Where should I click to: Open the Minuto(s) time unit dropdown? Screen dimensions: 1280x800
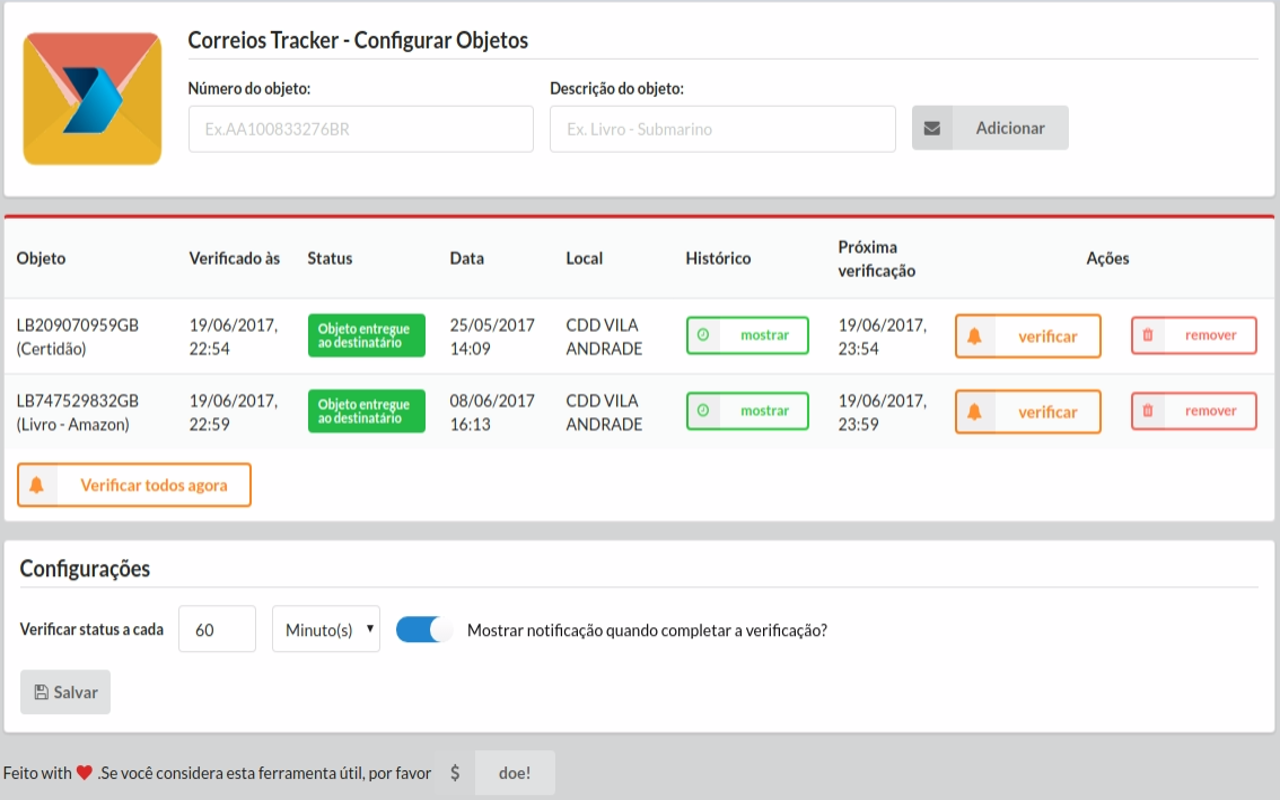[326, 628]
